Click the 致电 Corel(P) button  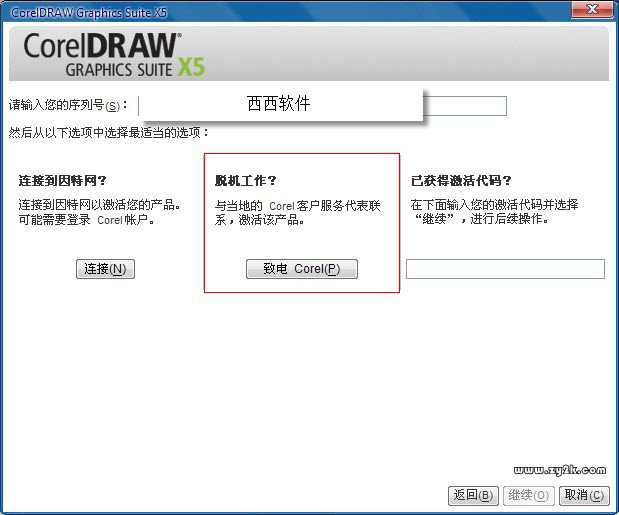302,269
